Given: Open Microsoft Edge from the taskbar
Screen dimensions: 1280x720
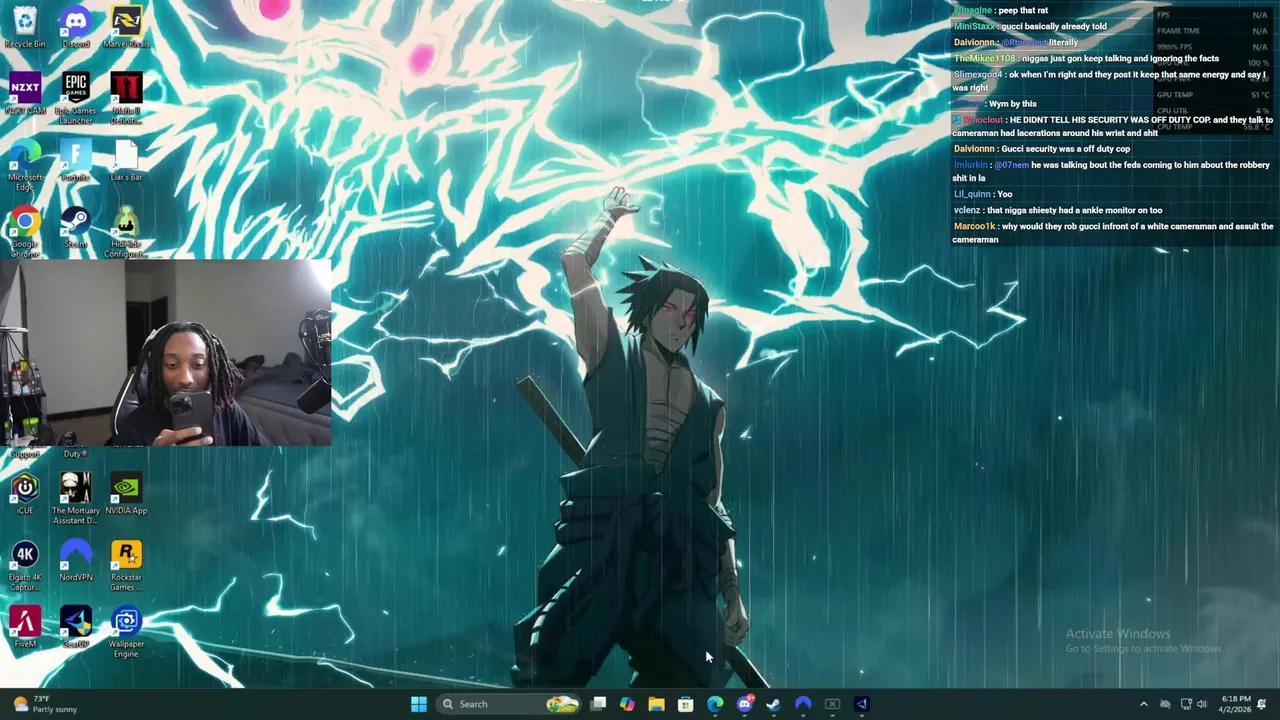Looking at the screenshot, I should pos(715,704).
